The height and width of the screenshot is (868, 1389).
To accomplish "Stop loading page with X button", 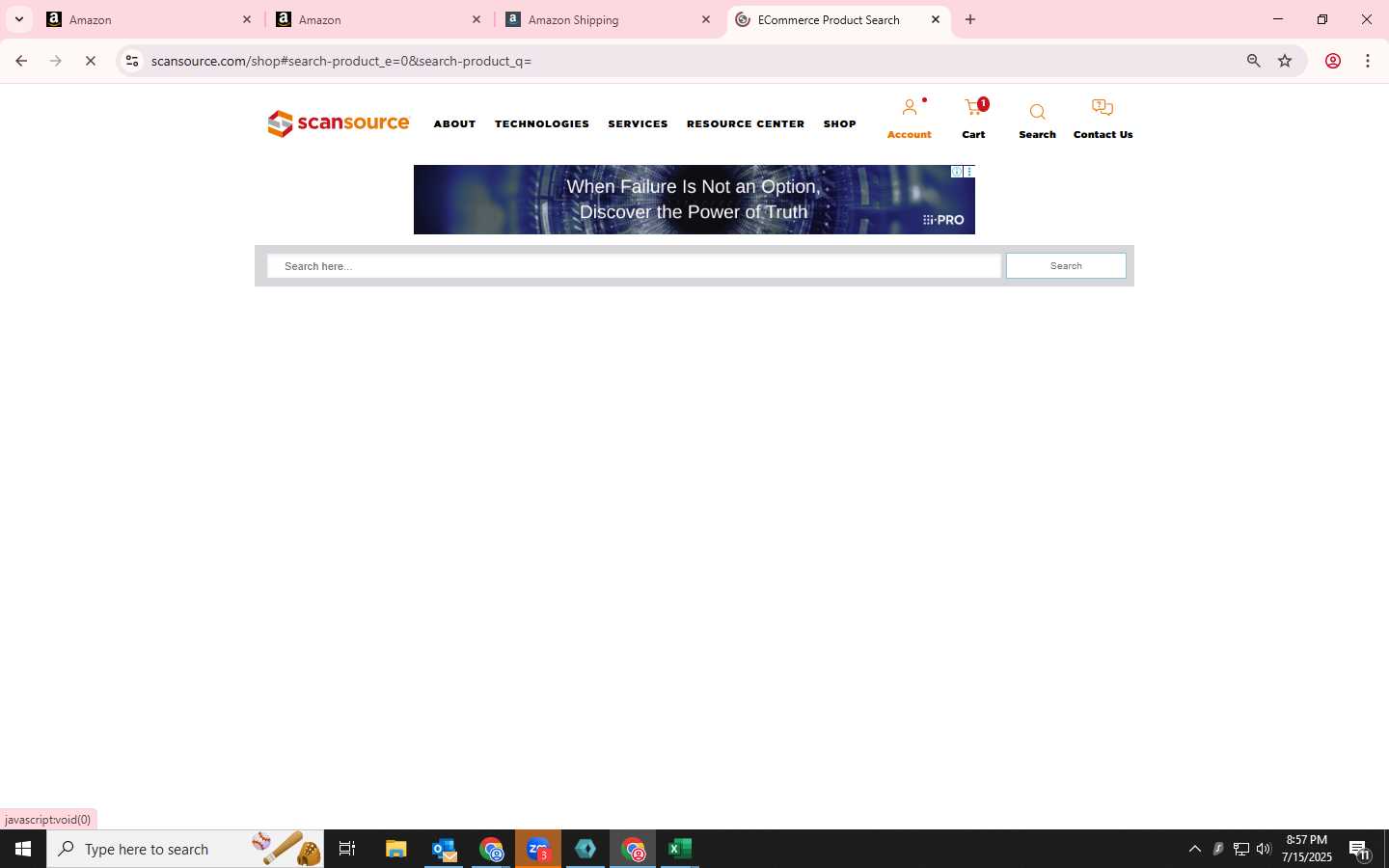I will pos(91,61).
